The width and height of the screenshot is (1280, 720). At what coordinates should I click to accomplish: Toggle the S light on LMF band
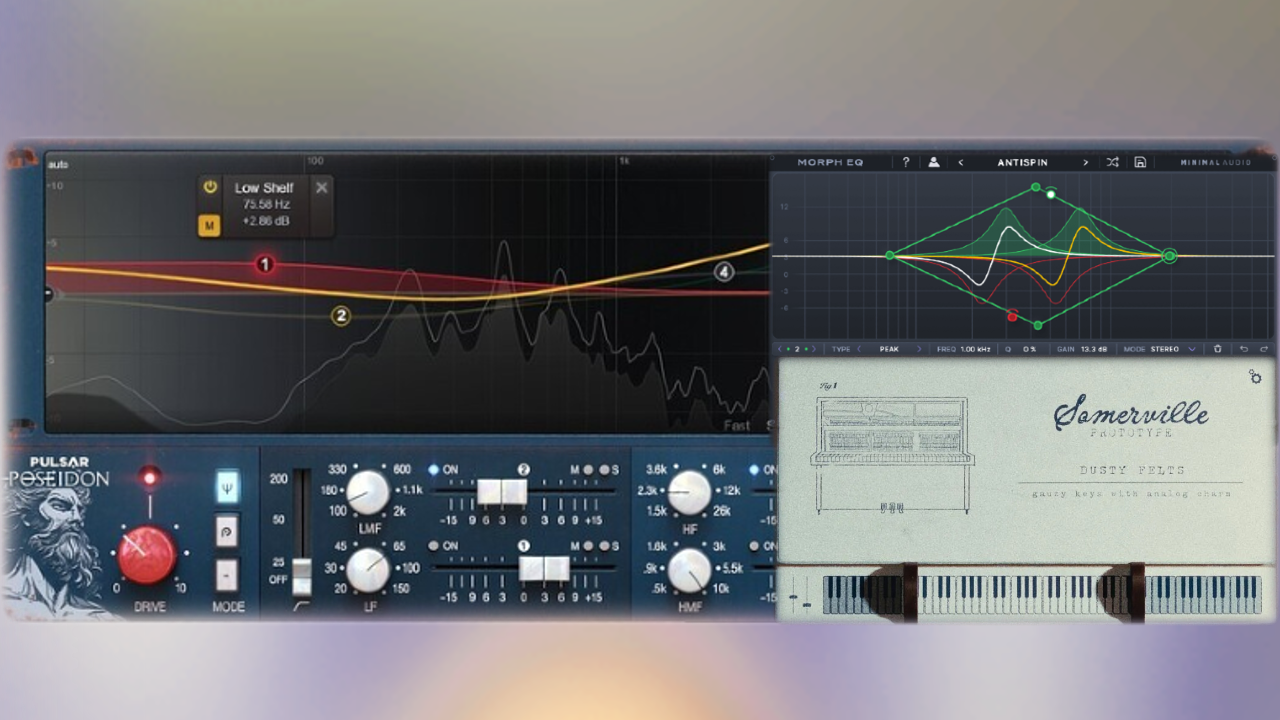coord(604,470)
